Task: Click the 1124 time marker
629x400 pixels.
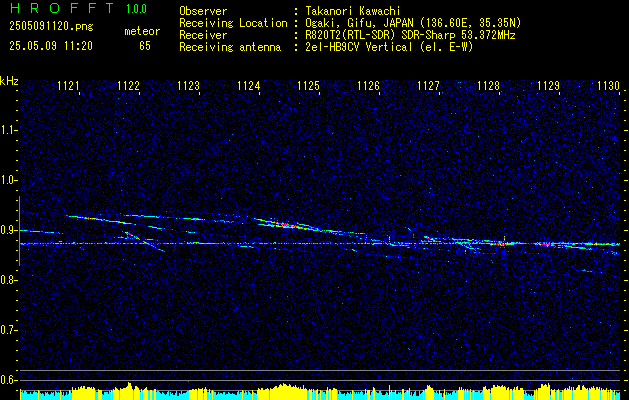Action: pos(249,86)
